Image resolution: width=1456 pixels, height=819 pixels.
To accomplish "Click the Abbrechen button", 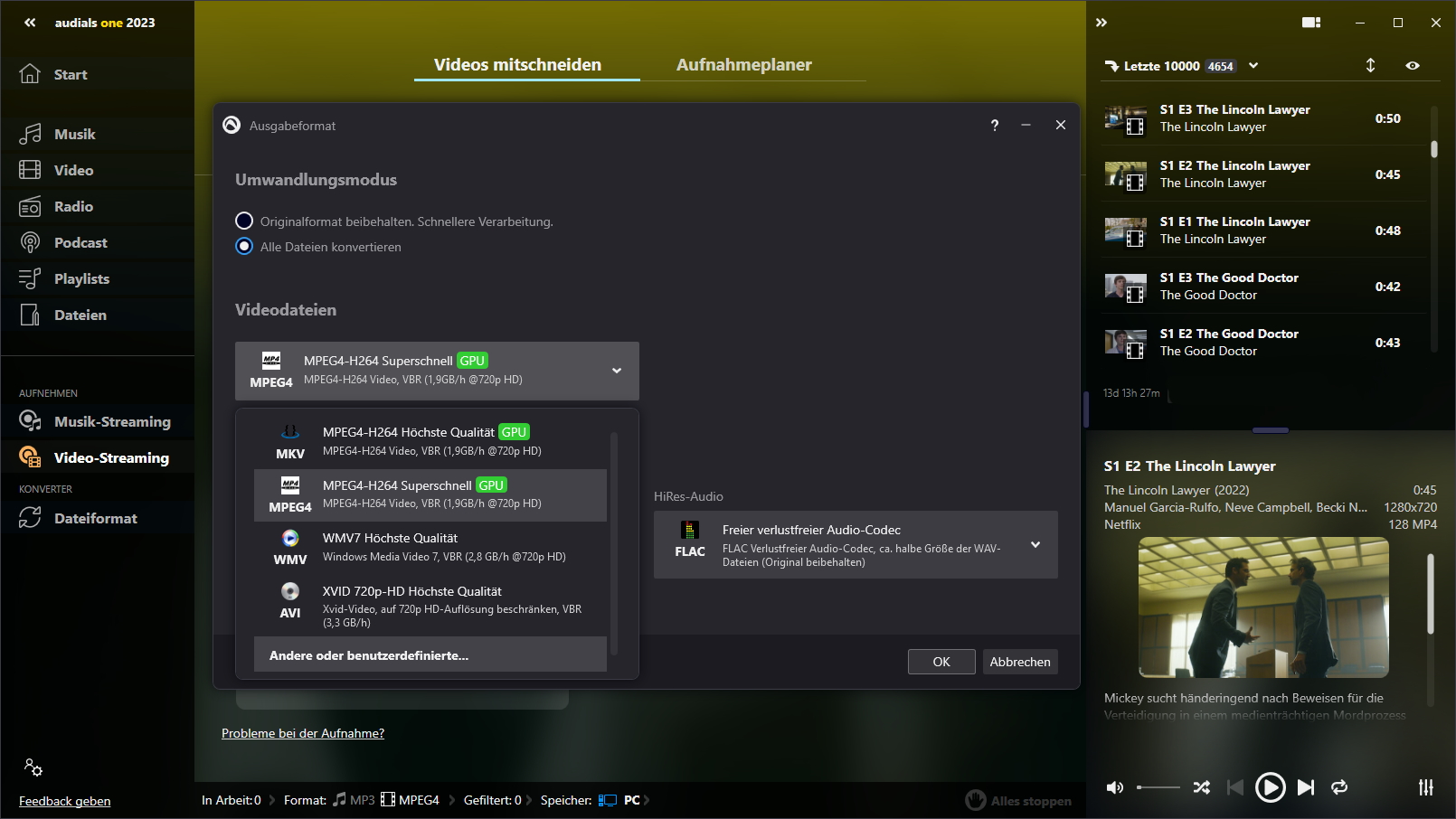I will coord(1020,662).
